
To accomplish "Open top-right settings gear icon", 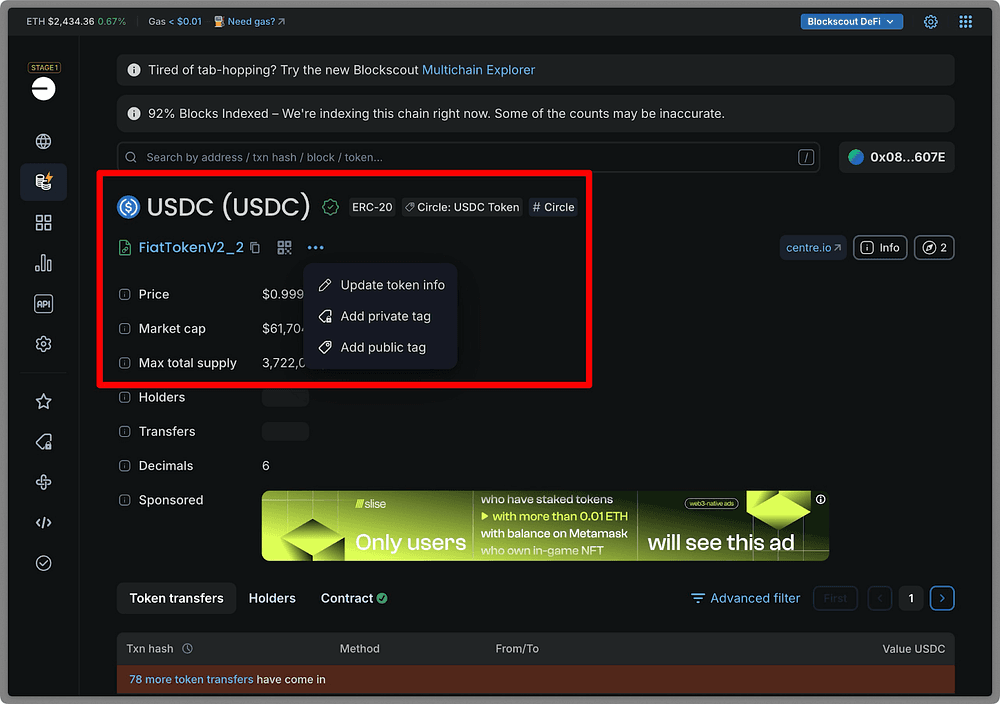I will [x=930, y=22].
